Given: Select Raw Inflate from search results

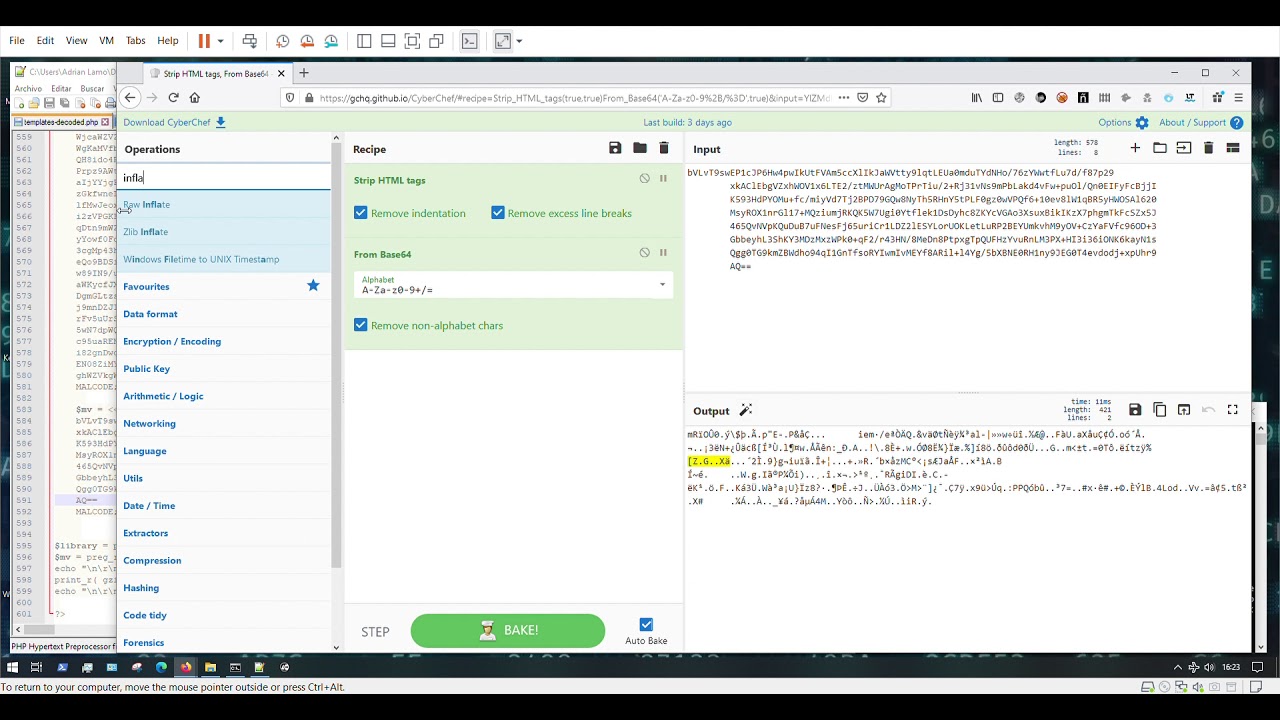Looking at the screenshot, I should [x=223, y=204].
